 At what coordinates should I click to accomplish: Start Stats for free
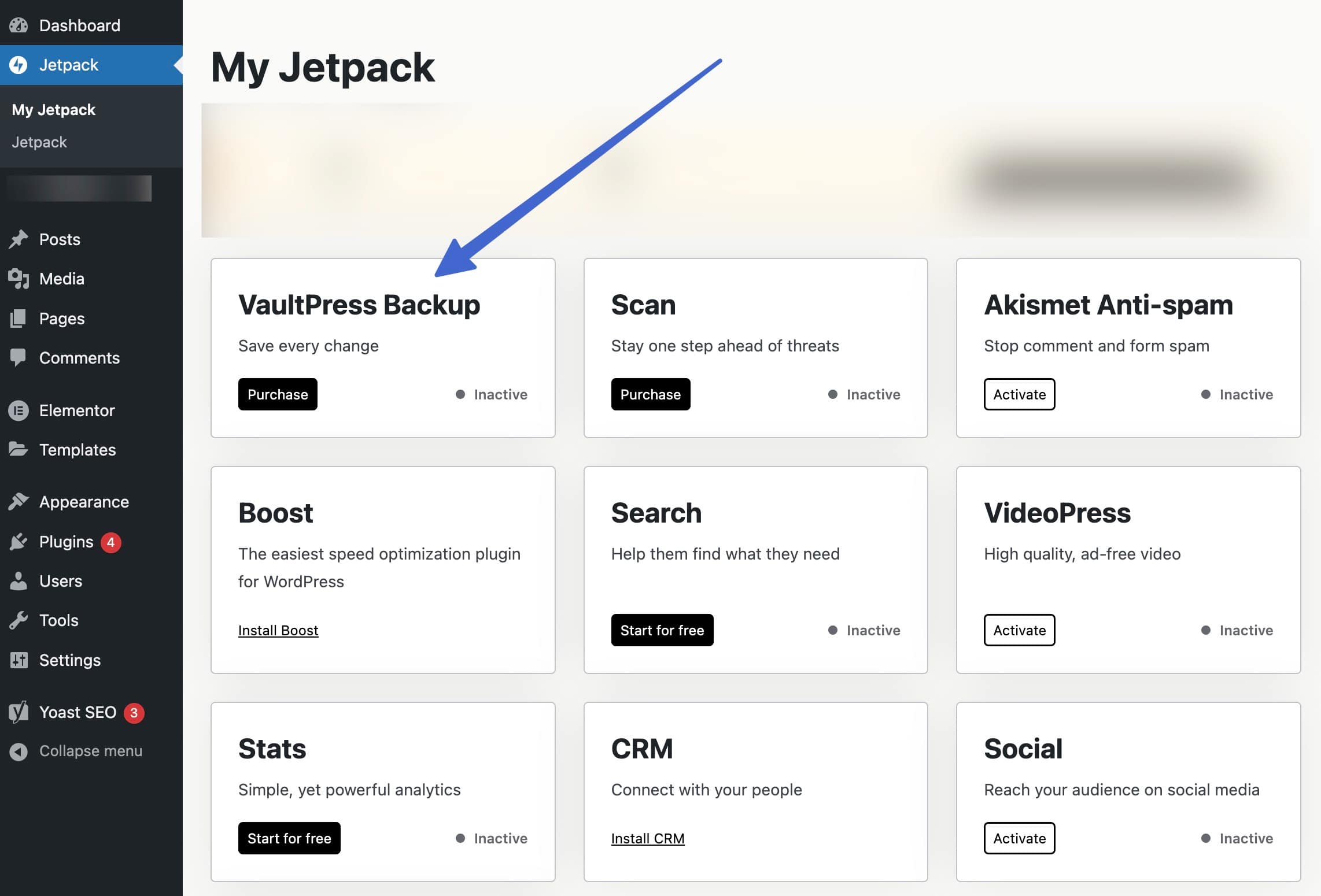pyautogui.click(x=289, y=838)
